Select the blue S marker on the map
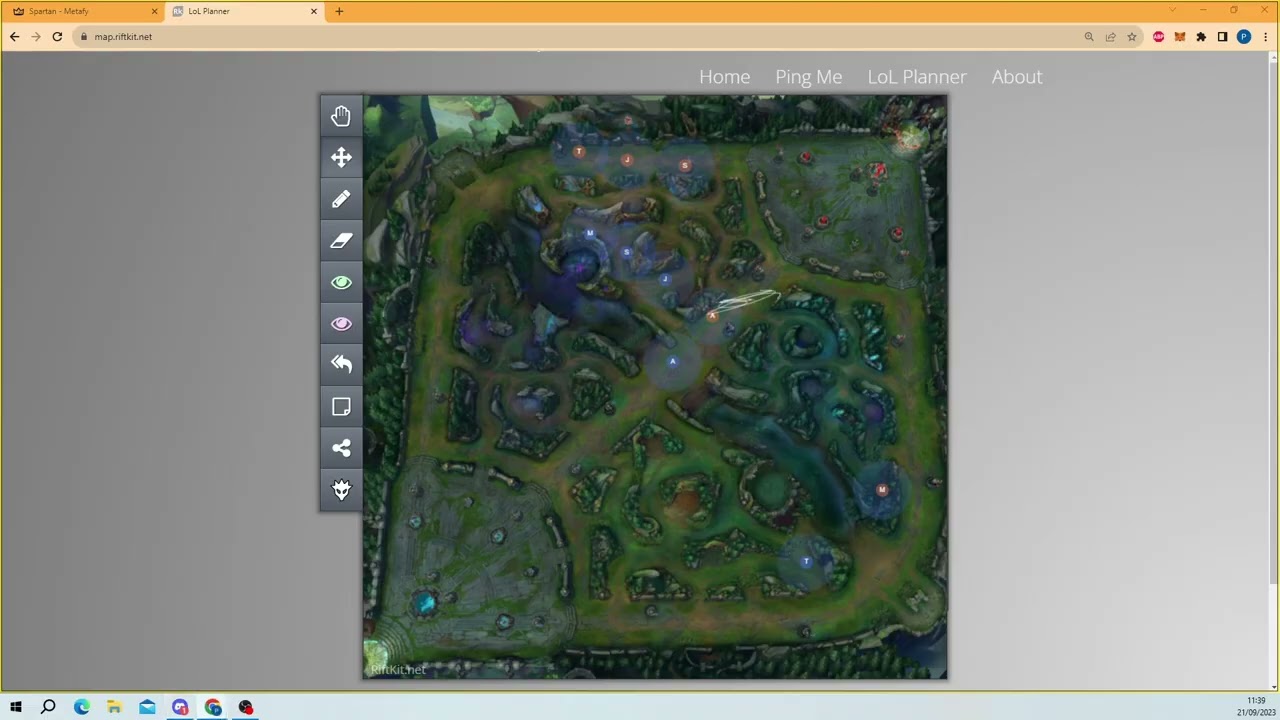This screenshot has width=1280, height=720. point(627,252)
